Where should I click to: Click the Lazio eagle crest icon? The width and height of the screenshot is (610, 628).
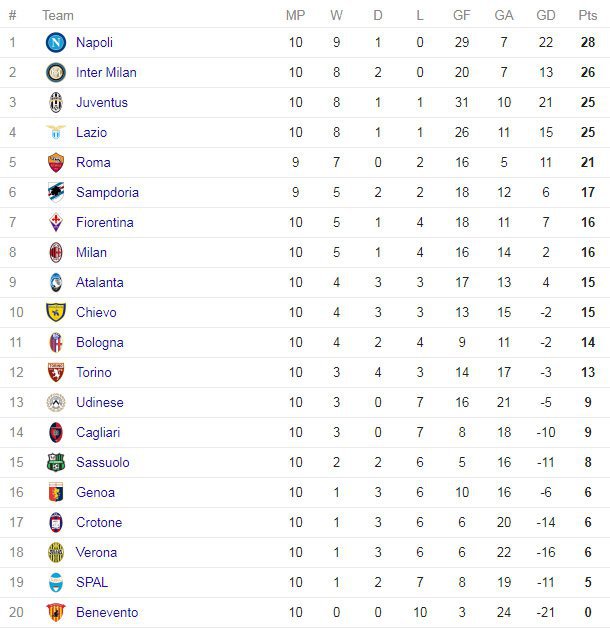coord(55,132)
